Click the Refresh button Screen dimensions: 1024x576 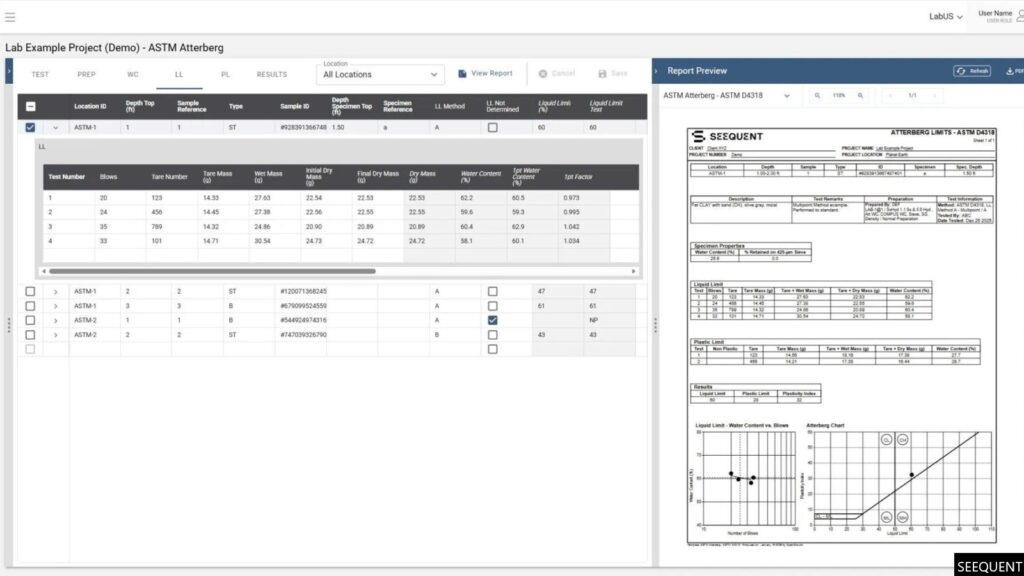[x=972, y=71]
